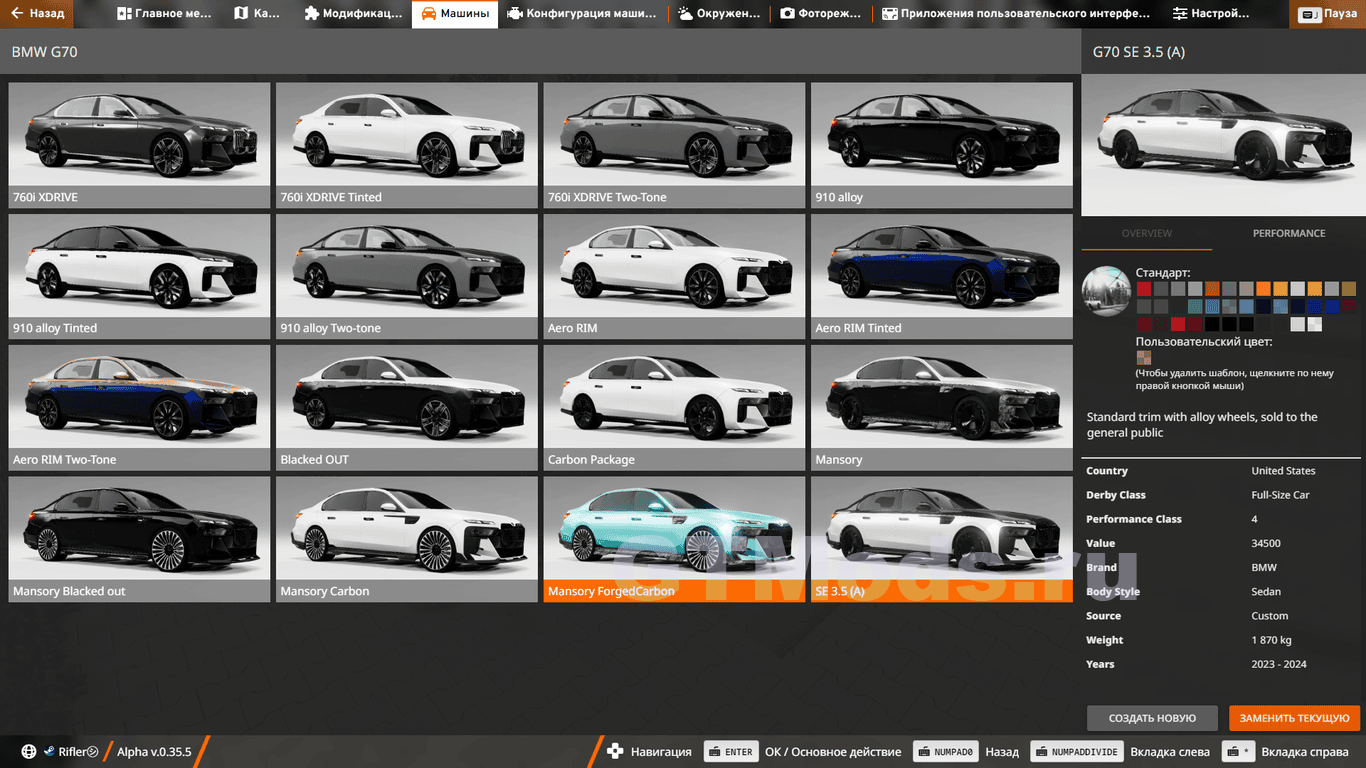Click the Source value Custom
Image resolution: width=1366 pixels, height=768 pixels.
point(1270,616)
